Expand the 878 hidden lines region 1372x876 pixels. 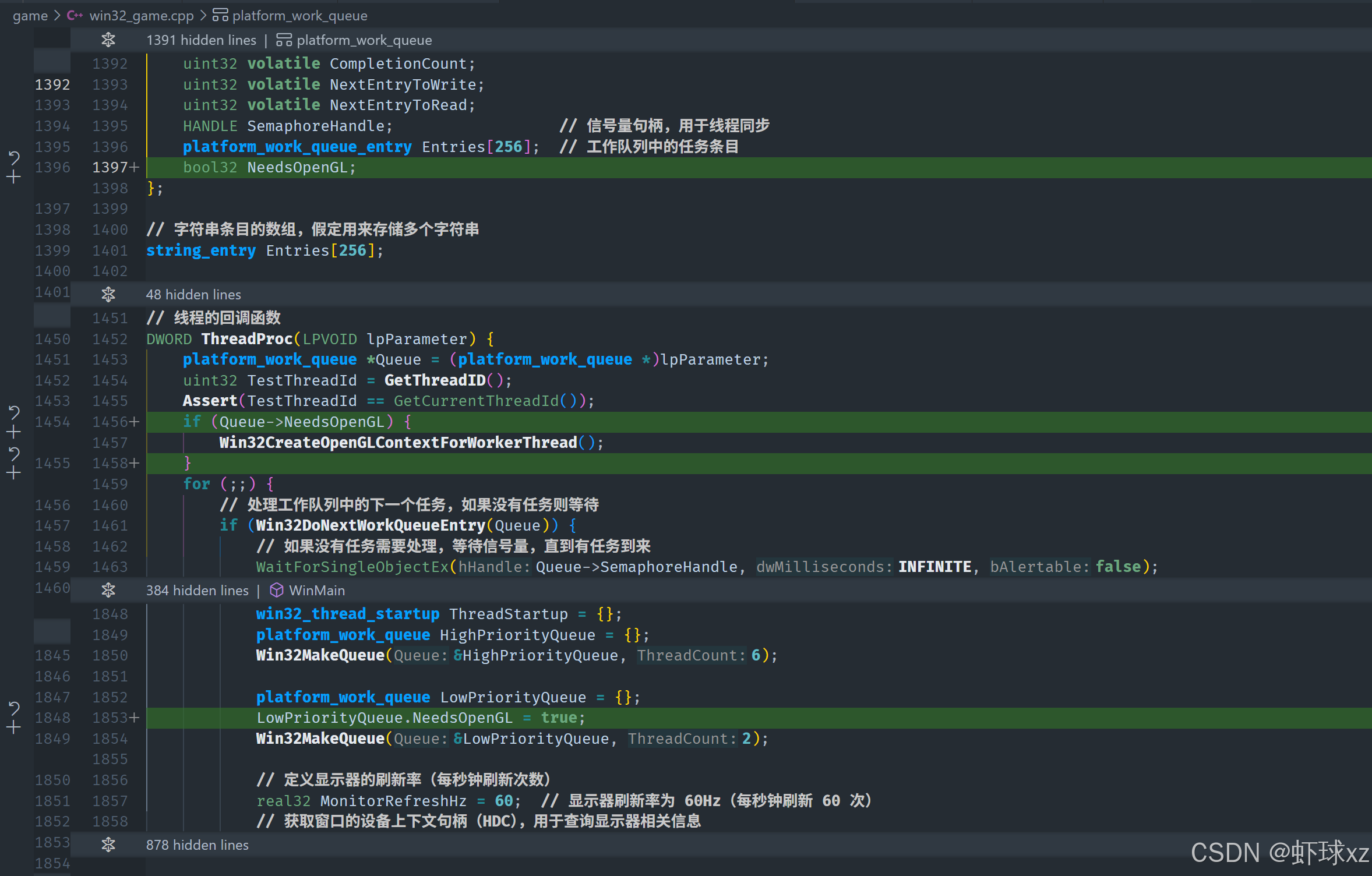click(108, 845)
